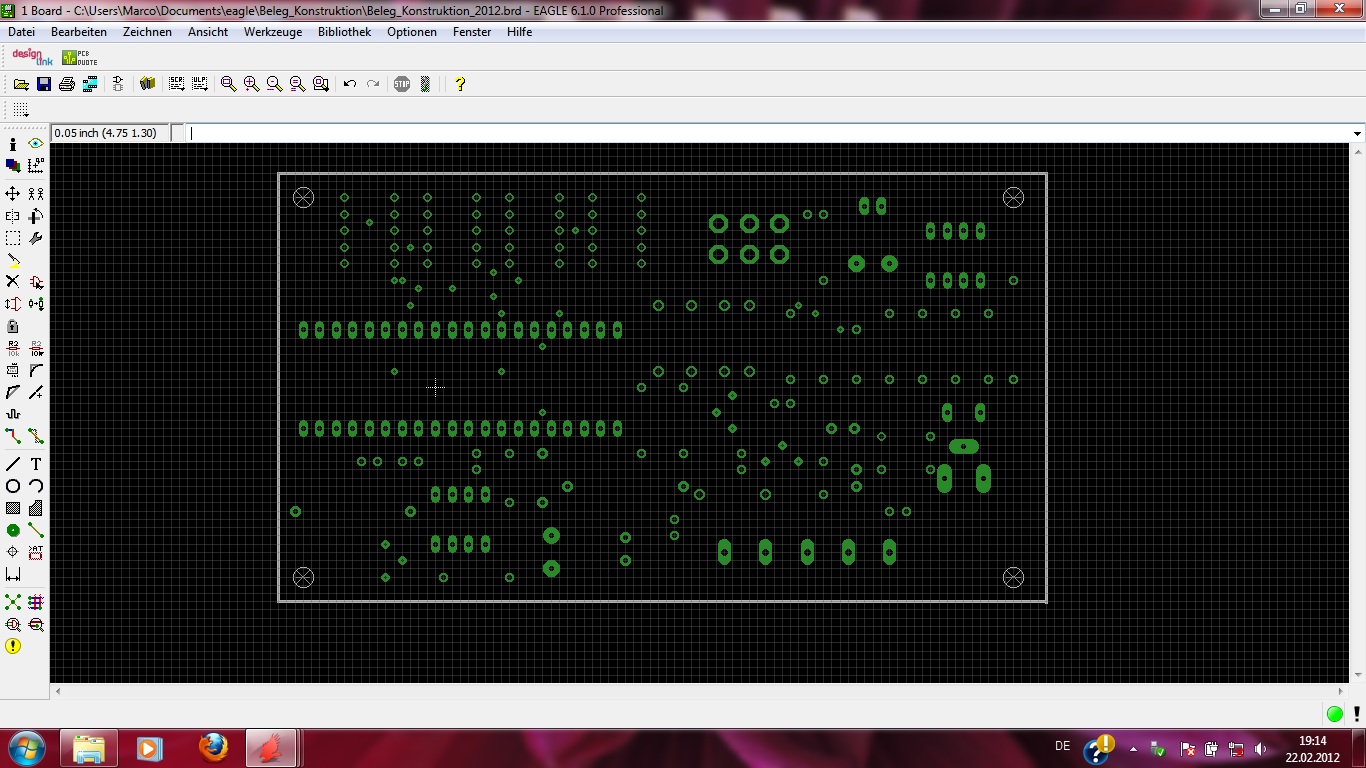Open the Bibliothek menu
The height and width of the screenshot is (768, 1366).
[x=344, y=32]
